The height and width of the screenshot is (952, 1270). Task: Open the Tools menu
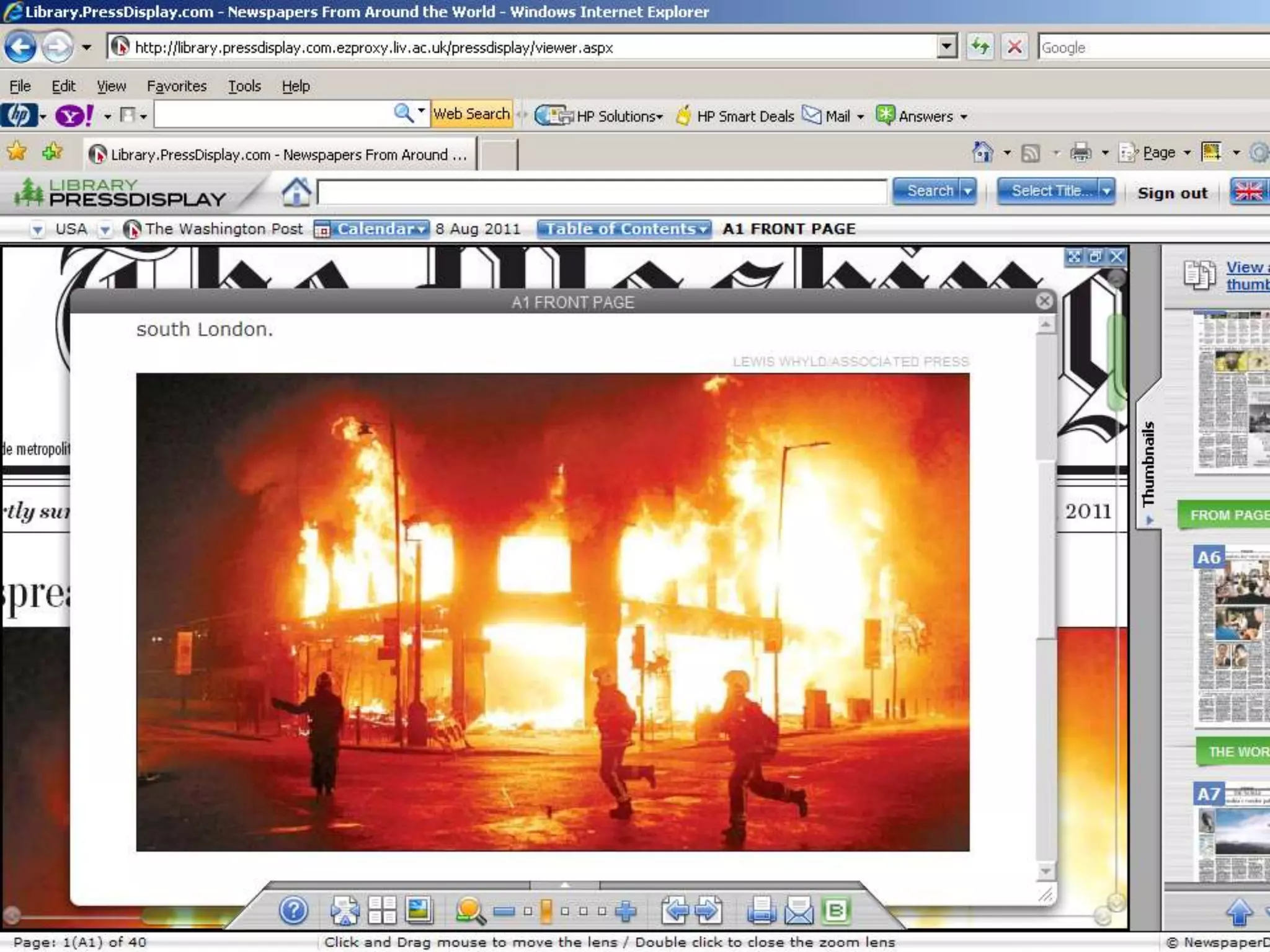(244, 86)
